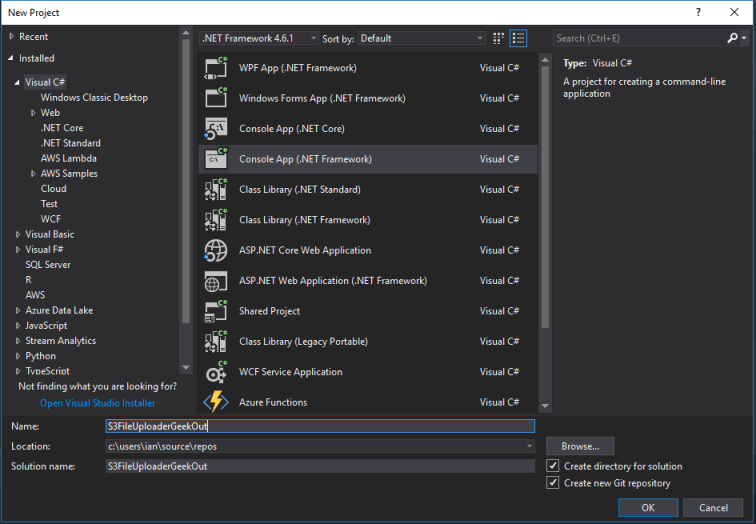
Task: Select Azure Functions template name
Action: point(273,402)
